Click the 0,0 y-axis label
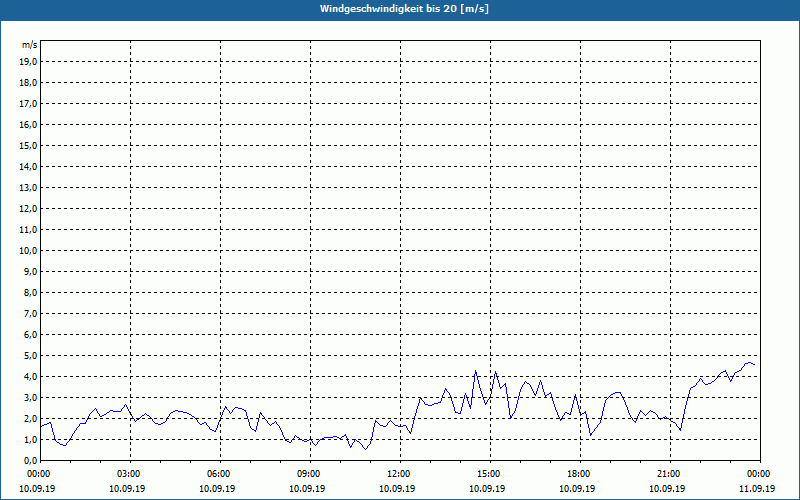Image resolution: width=800 pixels, height=500 pixels. (x=30, y=461)
